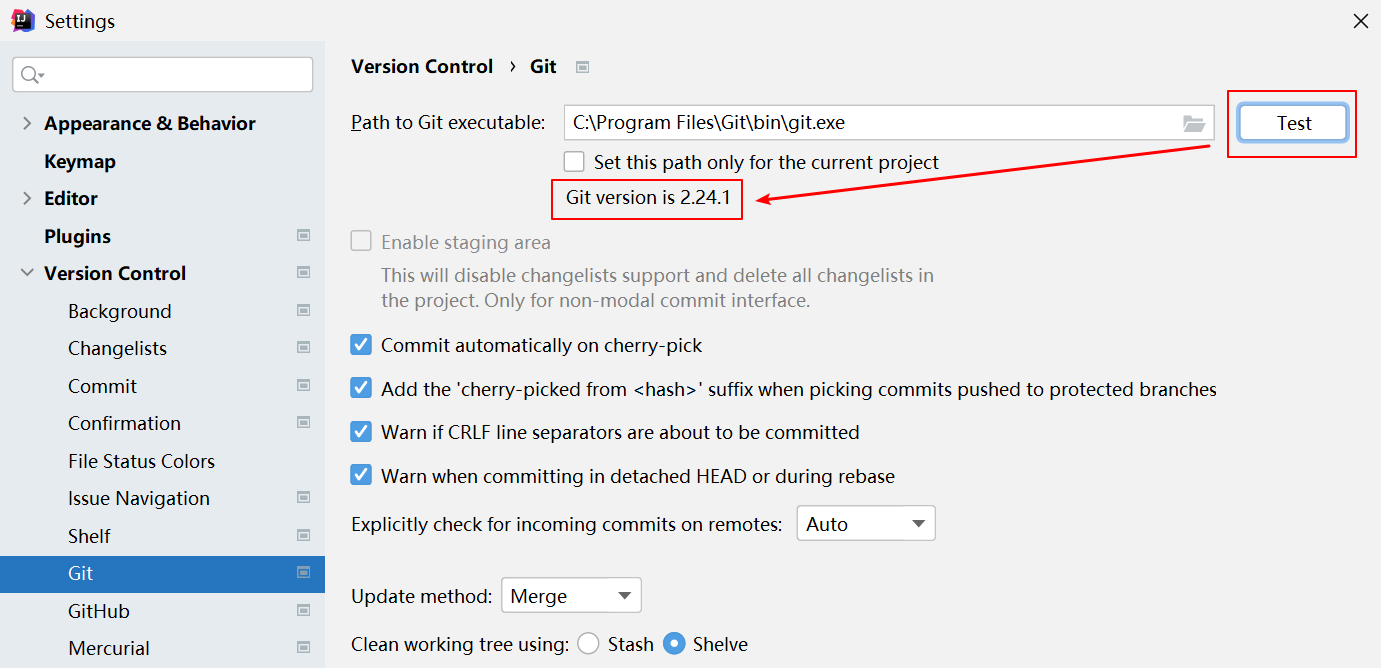1381x668 pixels.
Task: Click the project icon beside Changelists item
Action: tap(303, 348)
